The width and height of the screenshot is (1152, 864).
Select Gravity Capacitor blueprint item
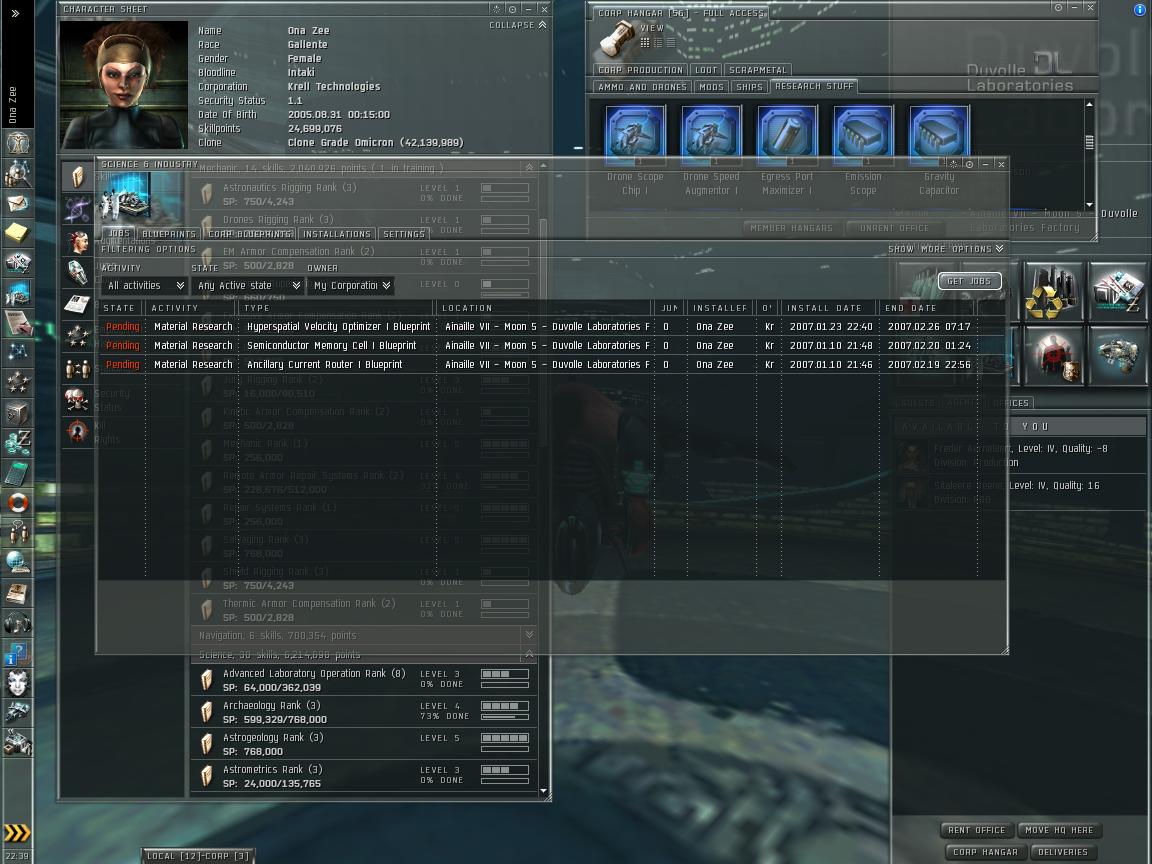939,151
